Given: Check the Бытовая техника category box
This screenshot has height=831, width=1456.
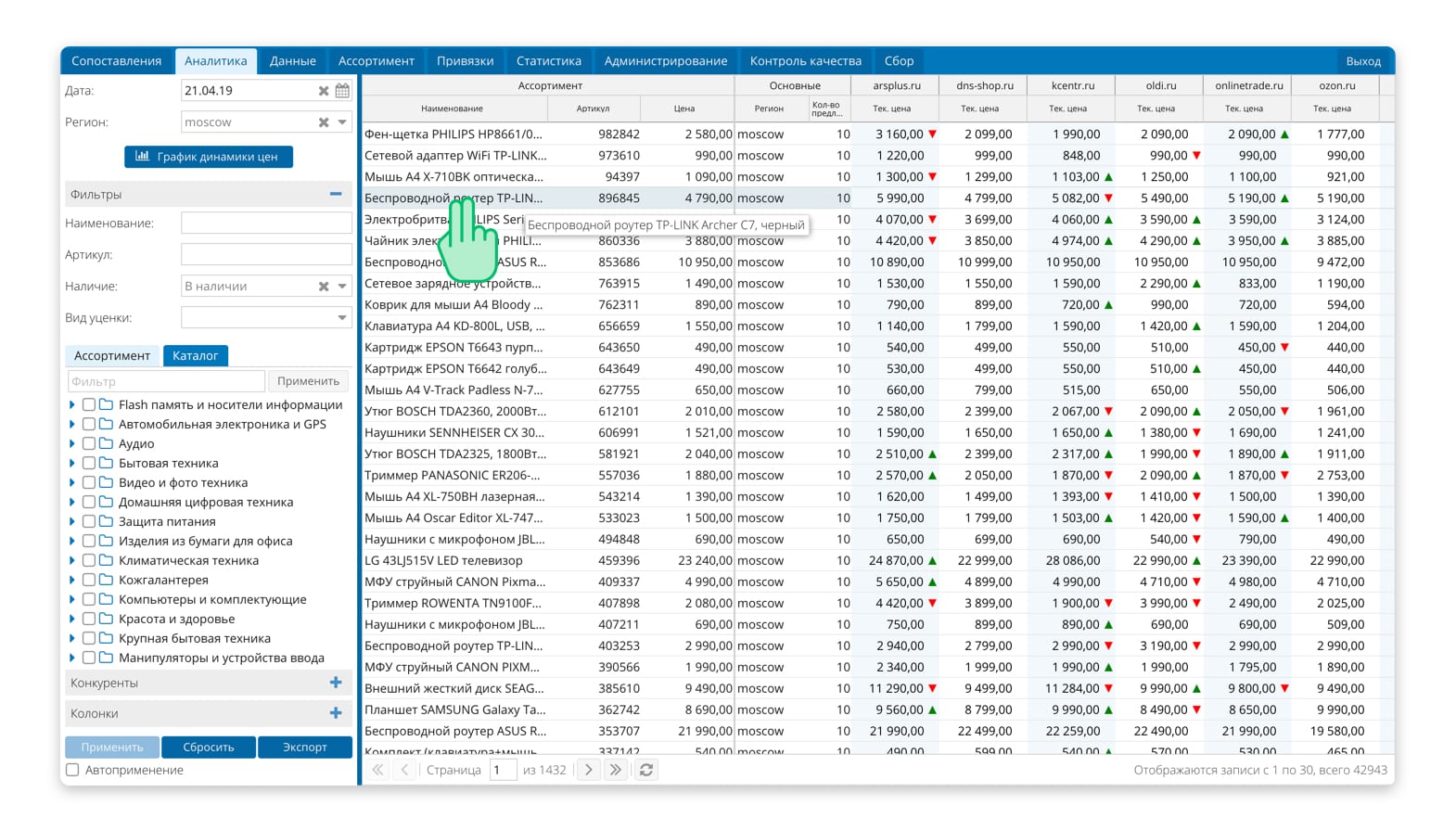Looking at the screenshot, I should [89, 463].
